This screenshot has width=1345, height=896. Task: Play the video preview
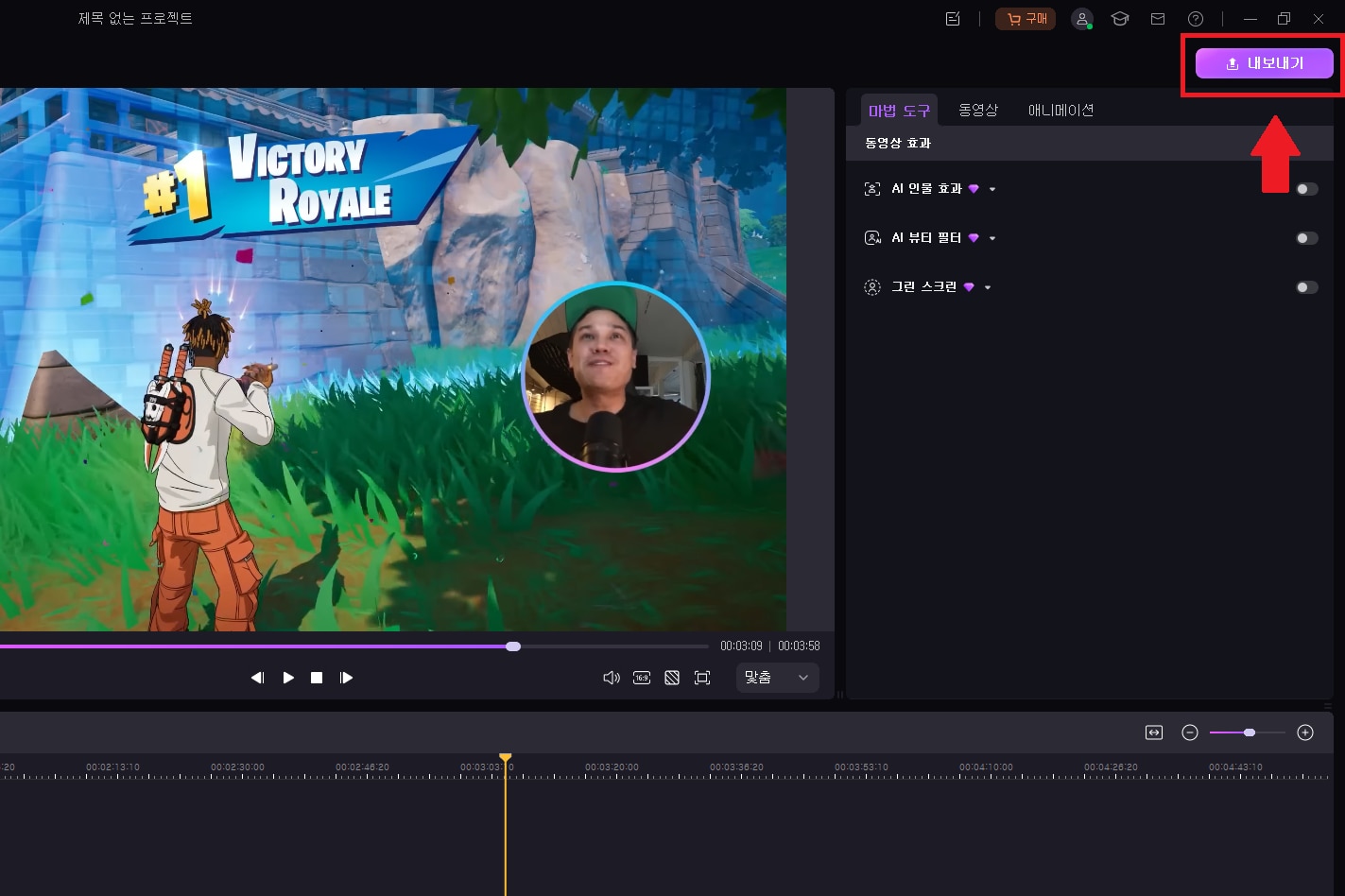pos(288,678)
